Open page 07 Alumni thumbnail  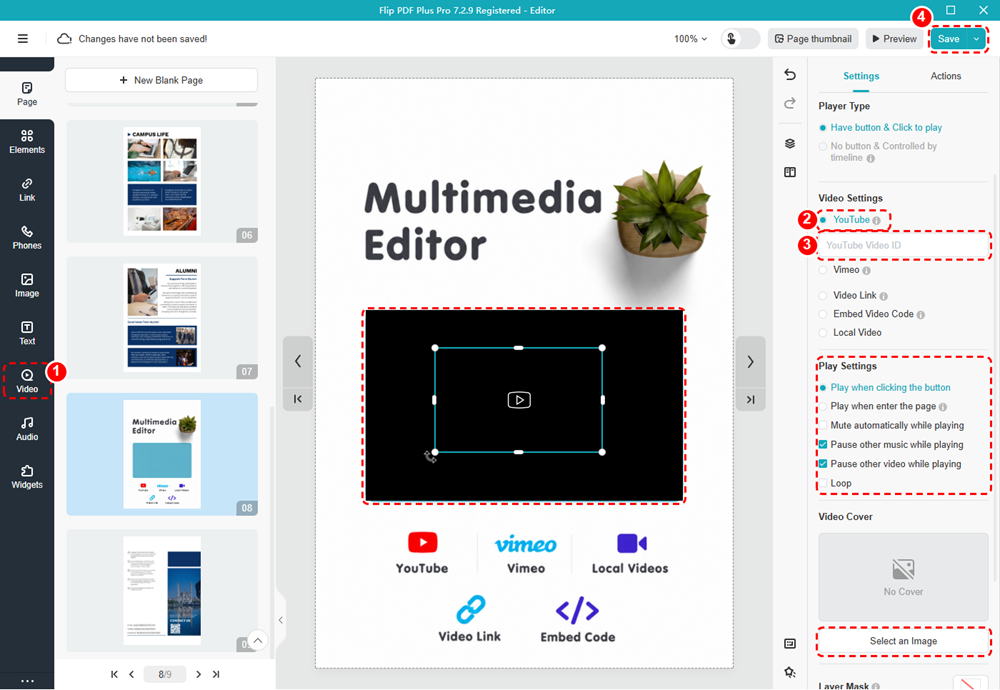coord(162,318)
